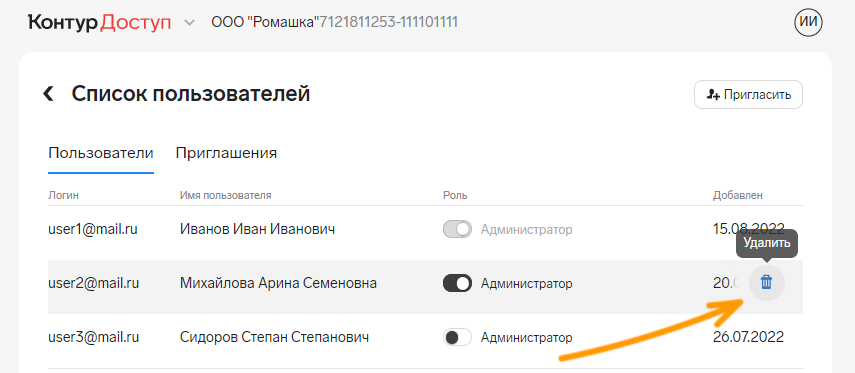
Task: Click the Контур Доступ logo
Action: 99,22
